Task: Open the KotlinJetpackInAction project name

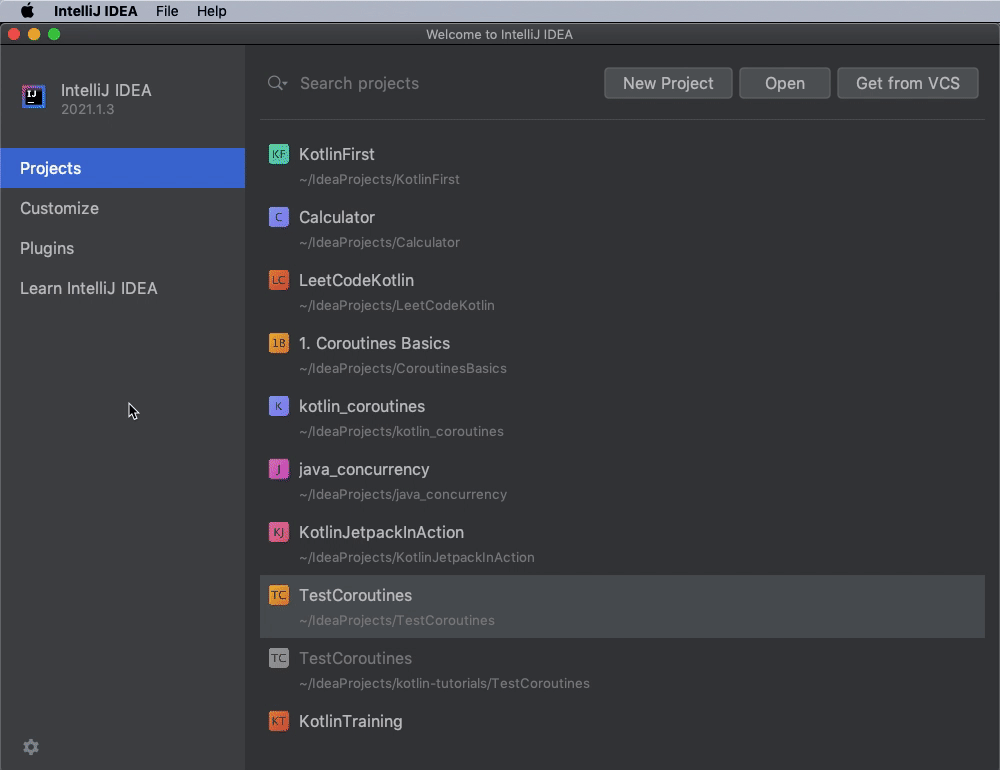Action: (x=381, y=532)
